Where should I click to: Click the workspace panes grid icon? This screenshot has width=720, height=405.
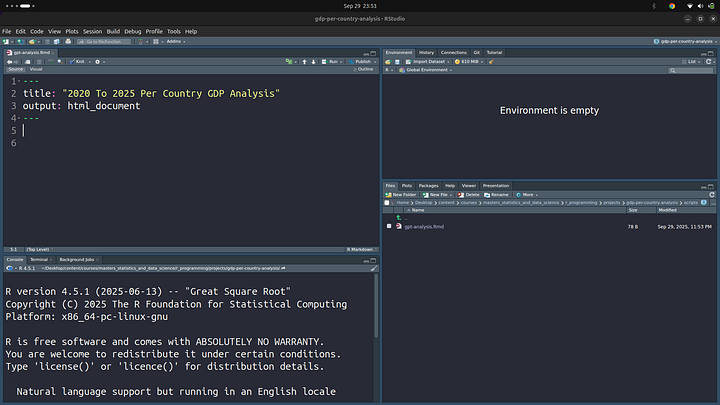[156, 41]
